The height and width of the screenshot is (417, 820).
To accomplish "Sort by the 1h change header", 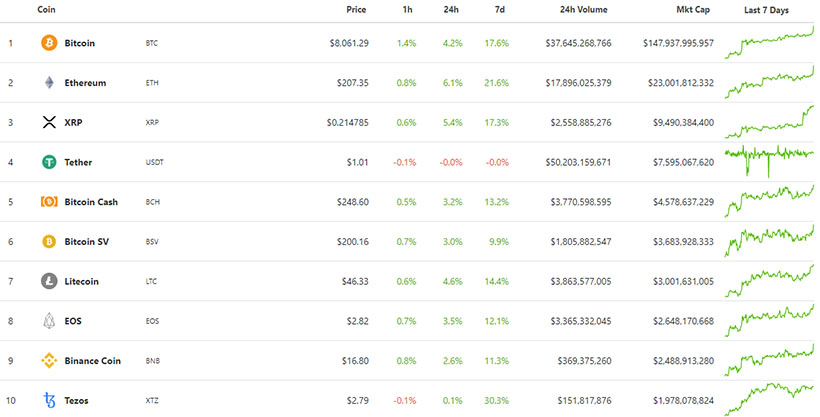I will click(407, 9).
